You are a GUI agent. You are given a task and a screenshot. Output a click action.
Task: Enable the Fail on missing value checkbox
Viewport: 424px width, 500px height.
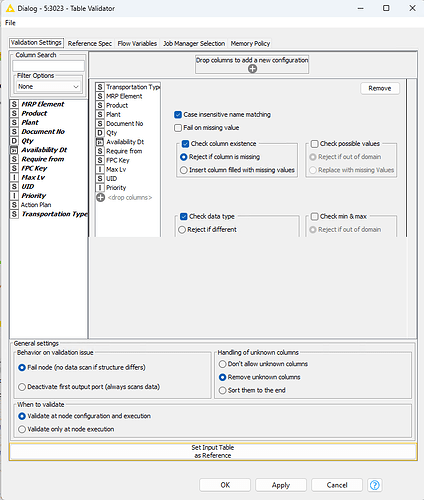[178, 128]
